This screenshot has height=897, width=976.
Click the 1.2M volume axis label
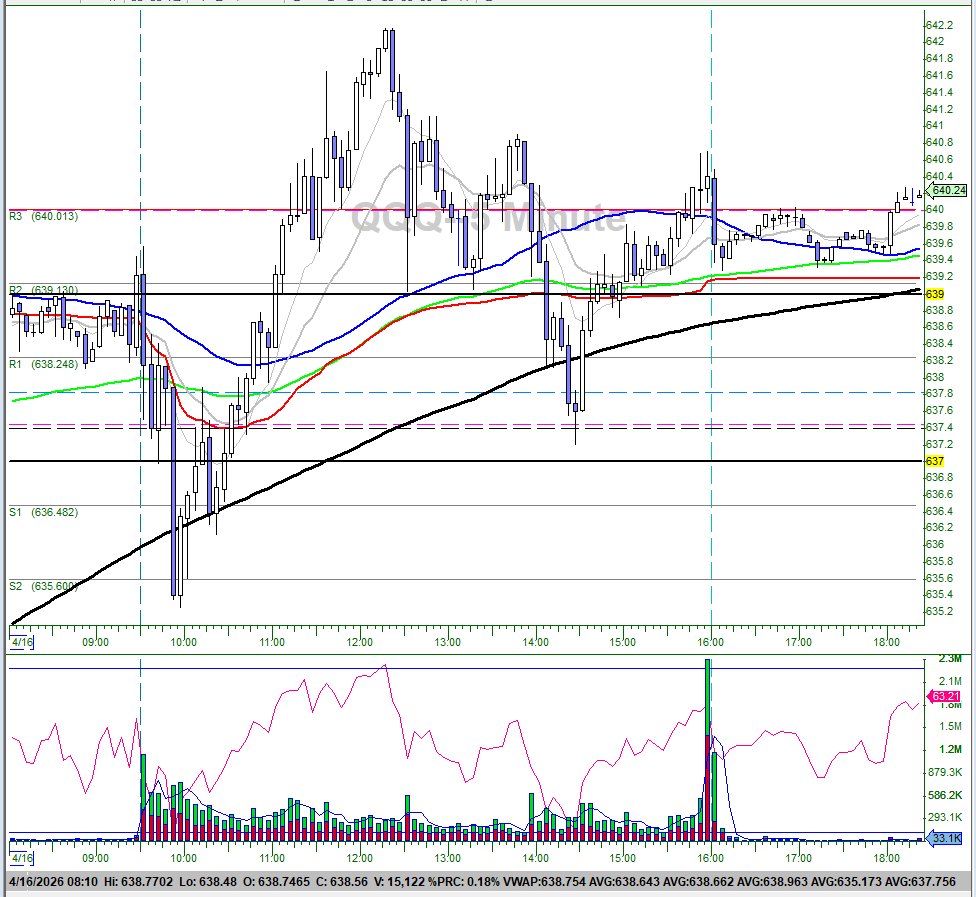click(x=950, y=749)
